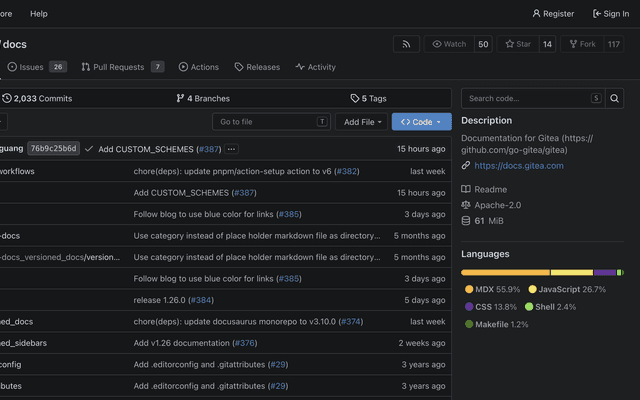Click the MDX 55.9% language entry
The image size is (640, 400).
coord(493,289)
